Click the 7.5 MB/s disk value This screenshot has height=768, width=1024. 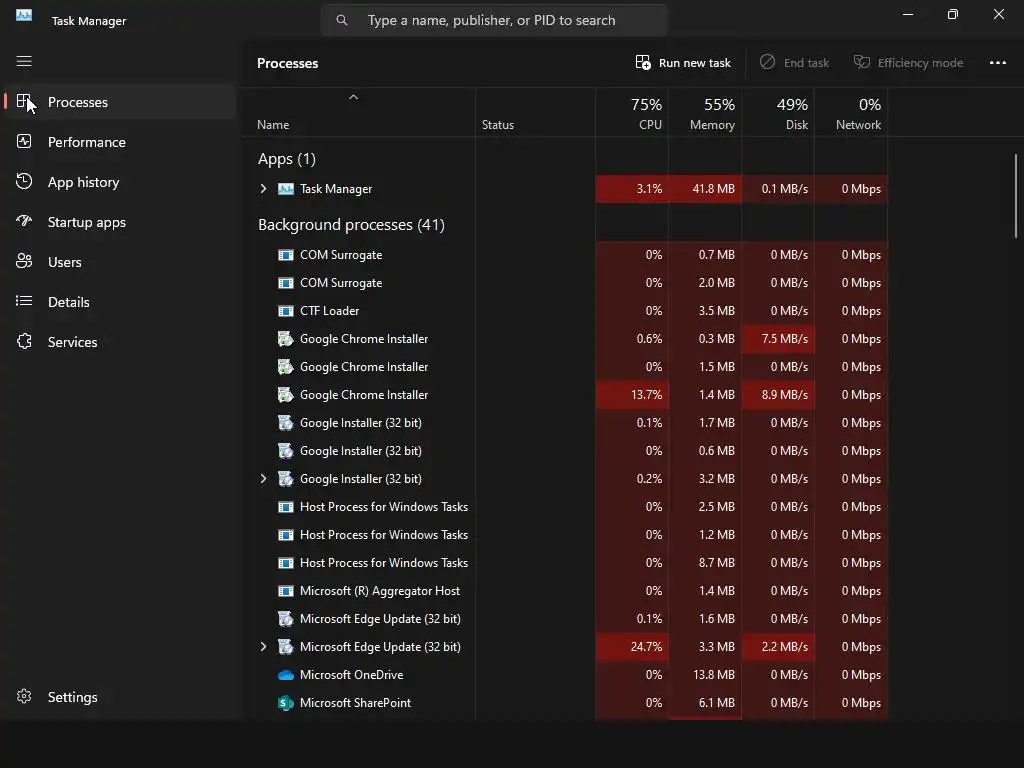784,339
